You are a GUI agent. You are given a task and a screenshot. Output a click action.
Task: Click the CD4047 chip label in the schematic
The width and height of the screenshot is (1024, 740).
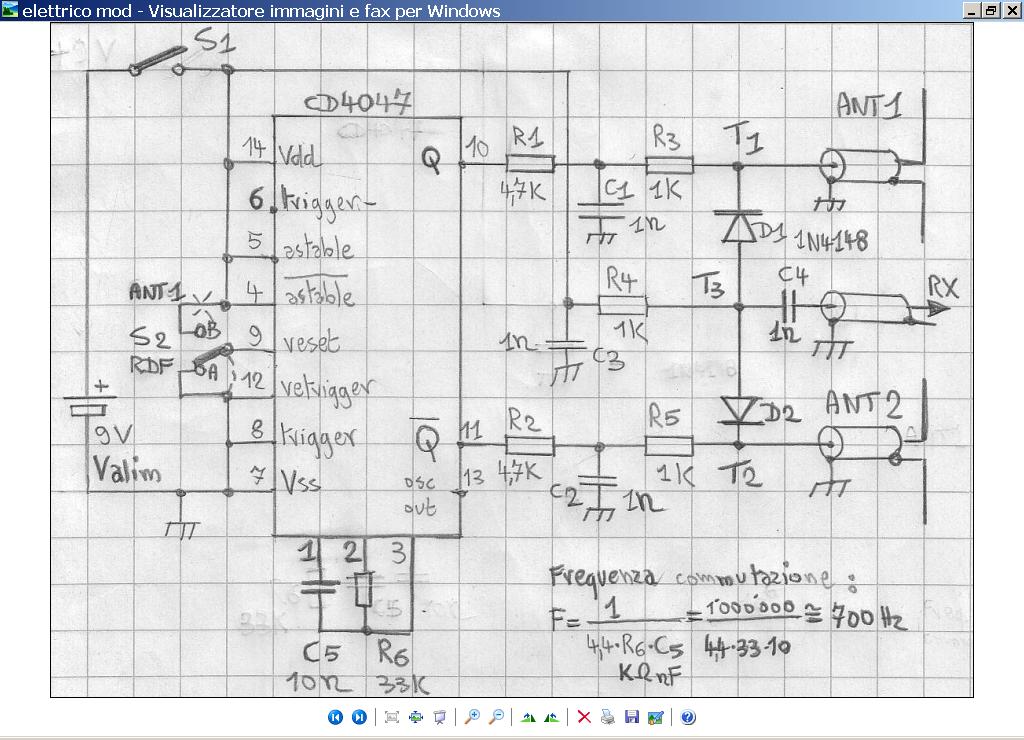pos(358,103)
